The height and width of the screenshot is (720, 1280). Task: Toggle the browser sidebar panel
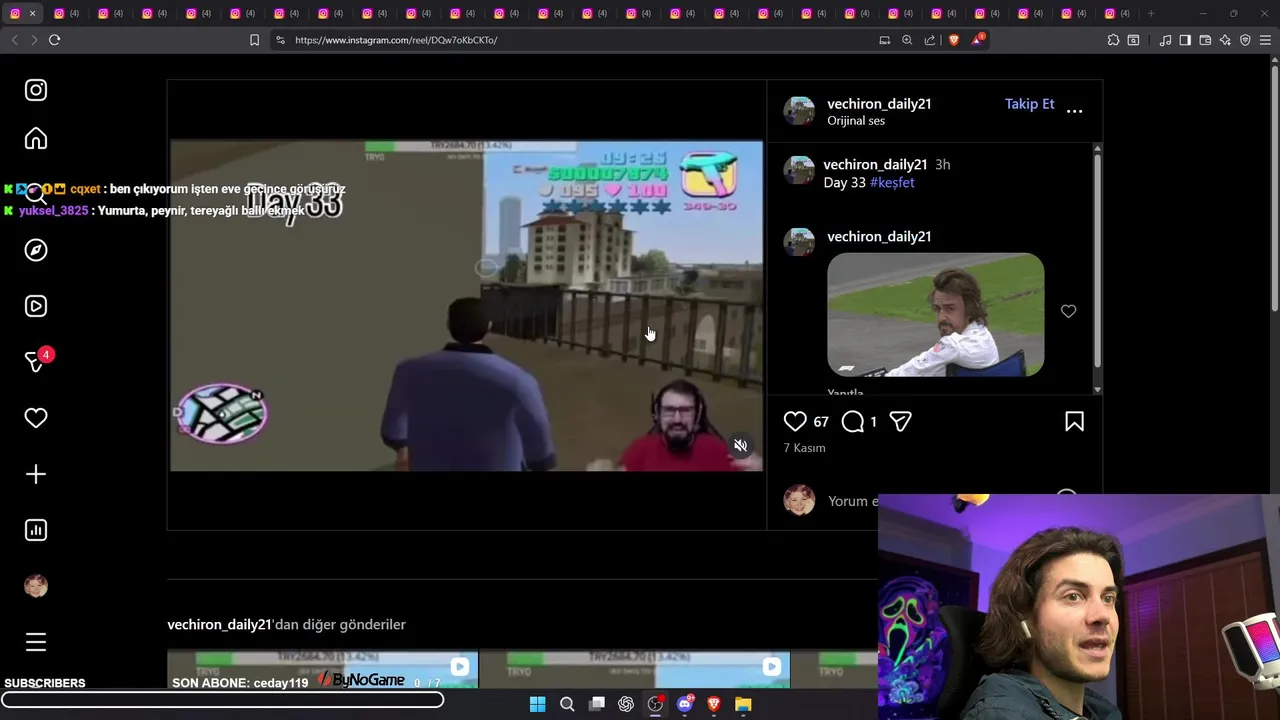point(1185,40)
